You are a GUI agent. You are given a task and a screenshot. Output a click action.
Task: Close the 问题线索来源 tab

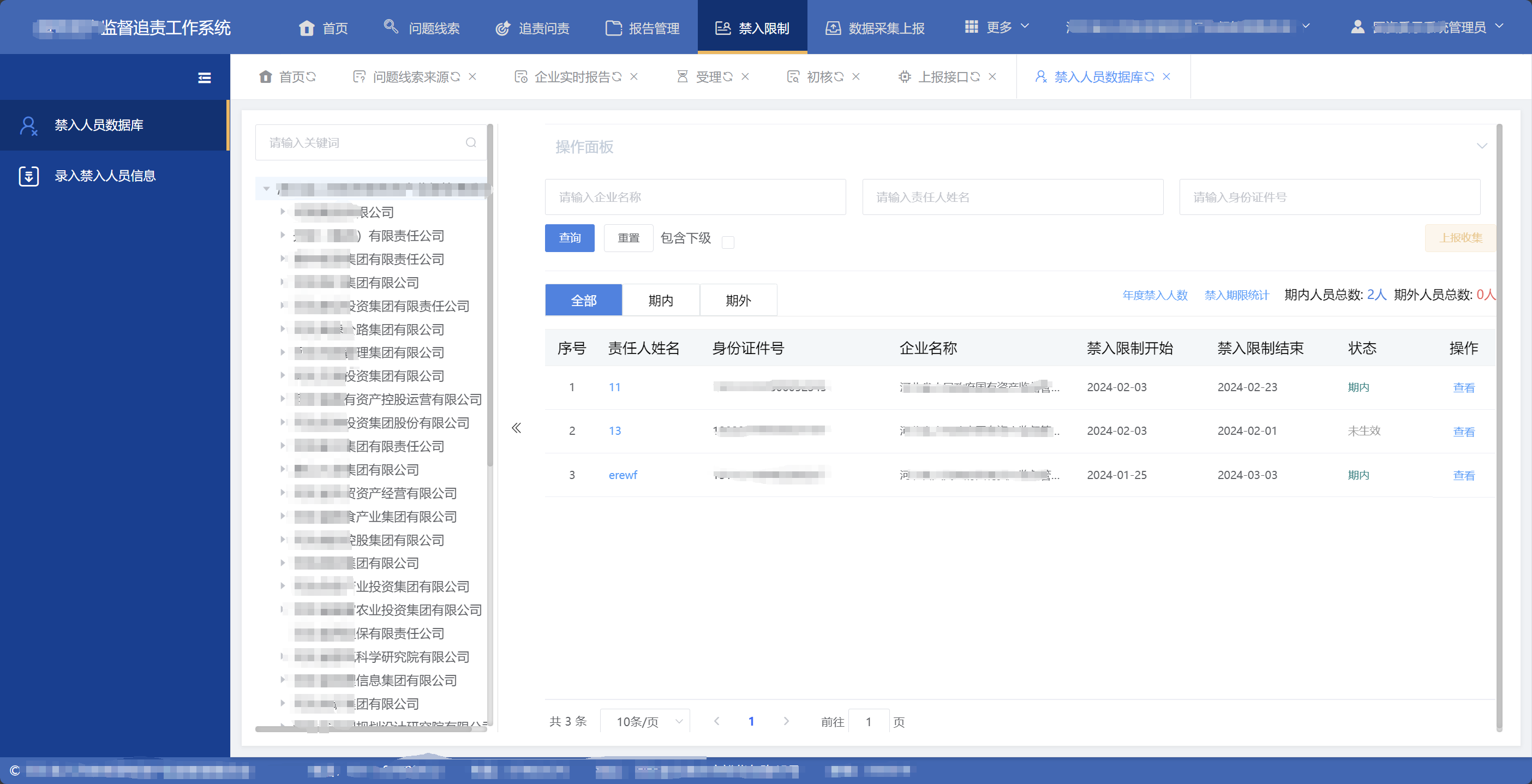[472, 77]
